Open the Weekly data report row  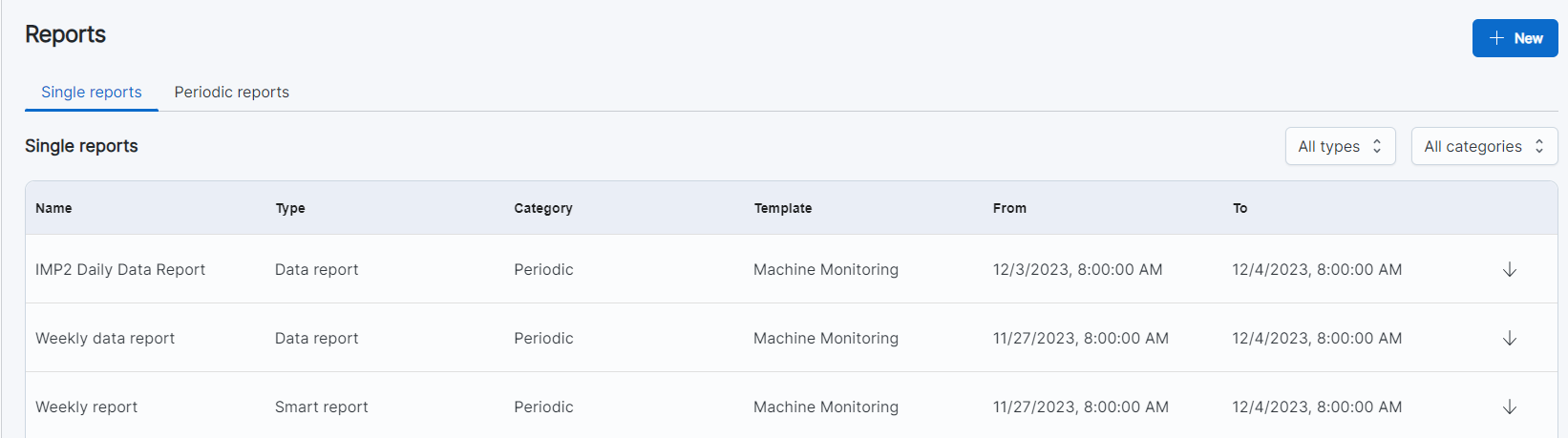tap(791, 338)
